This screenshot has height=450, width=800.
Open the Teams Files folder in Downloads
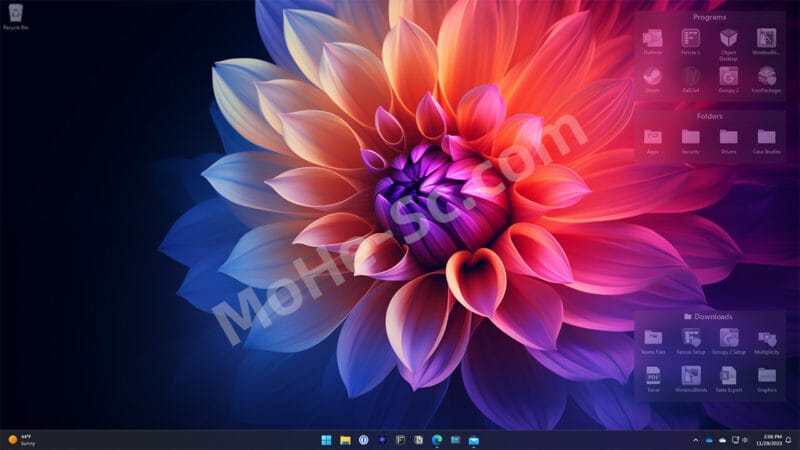coord(653,342)
